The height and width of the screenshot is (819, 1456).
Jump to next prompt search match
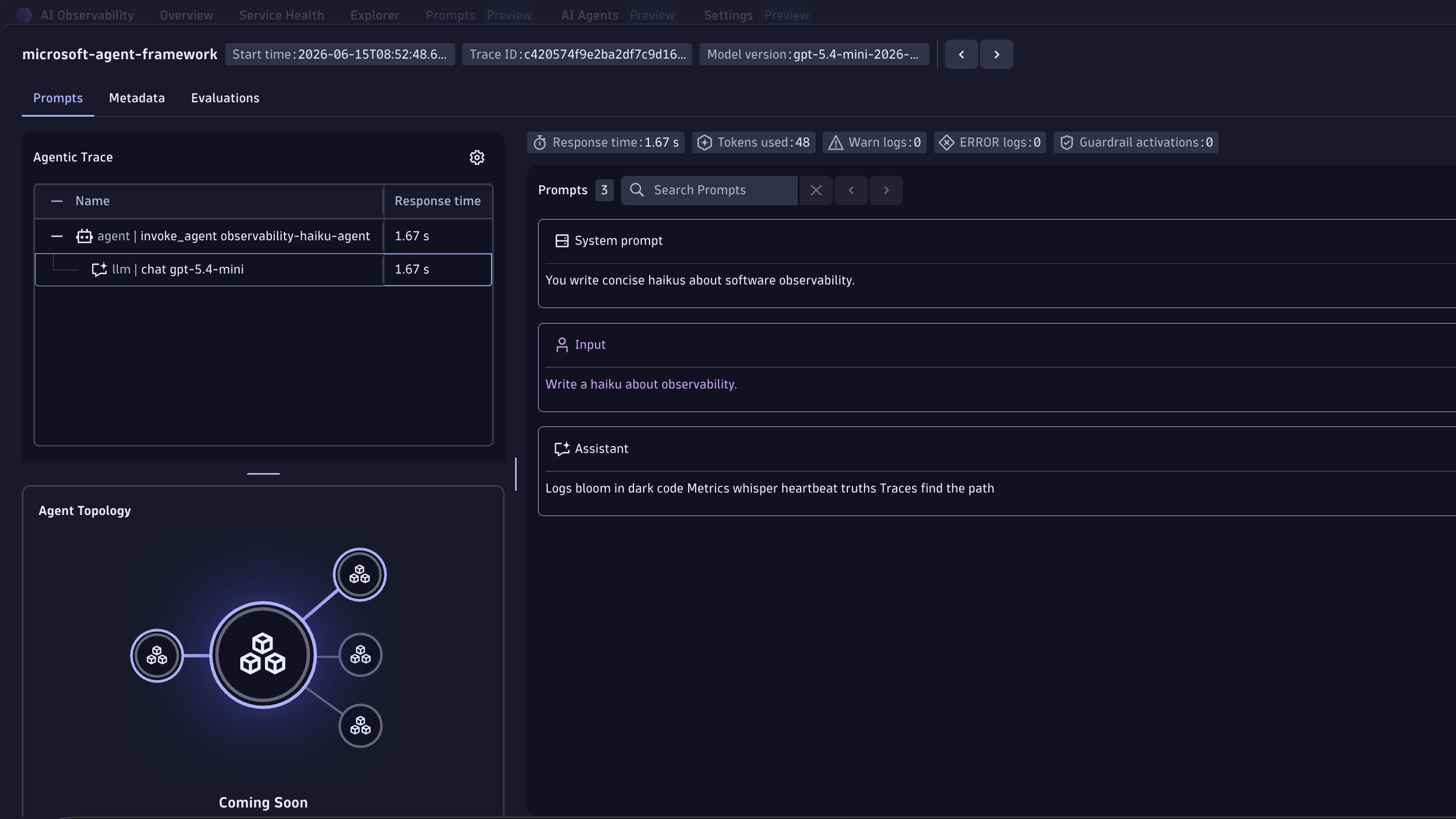[886, 190]
